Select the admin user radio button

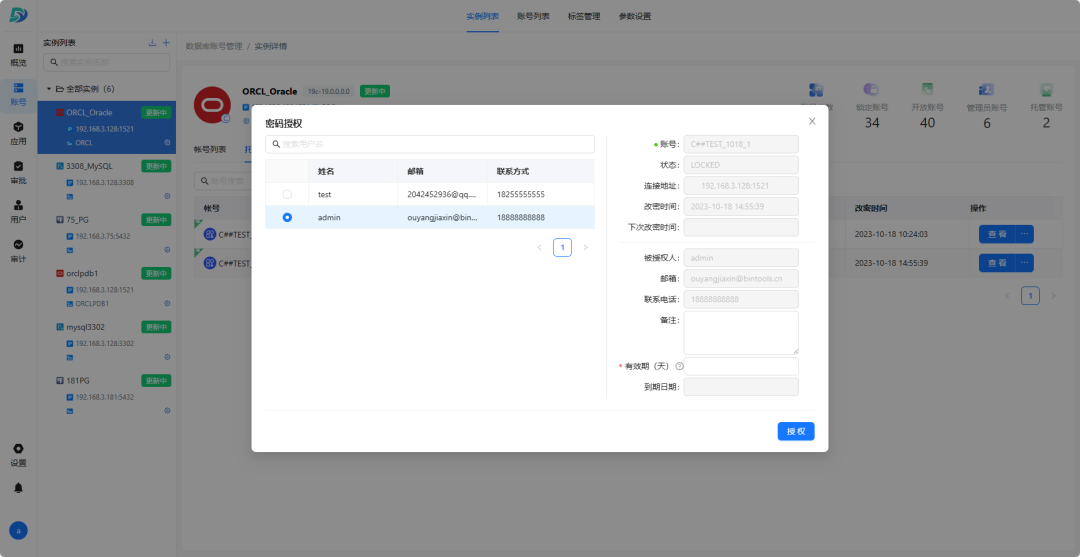pyautogui.click(x=287, y=218)
